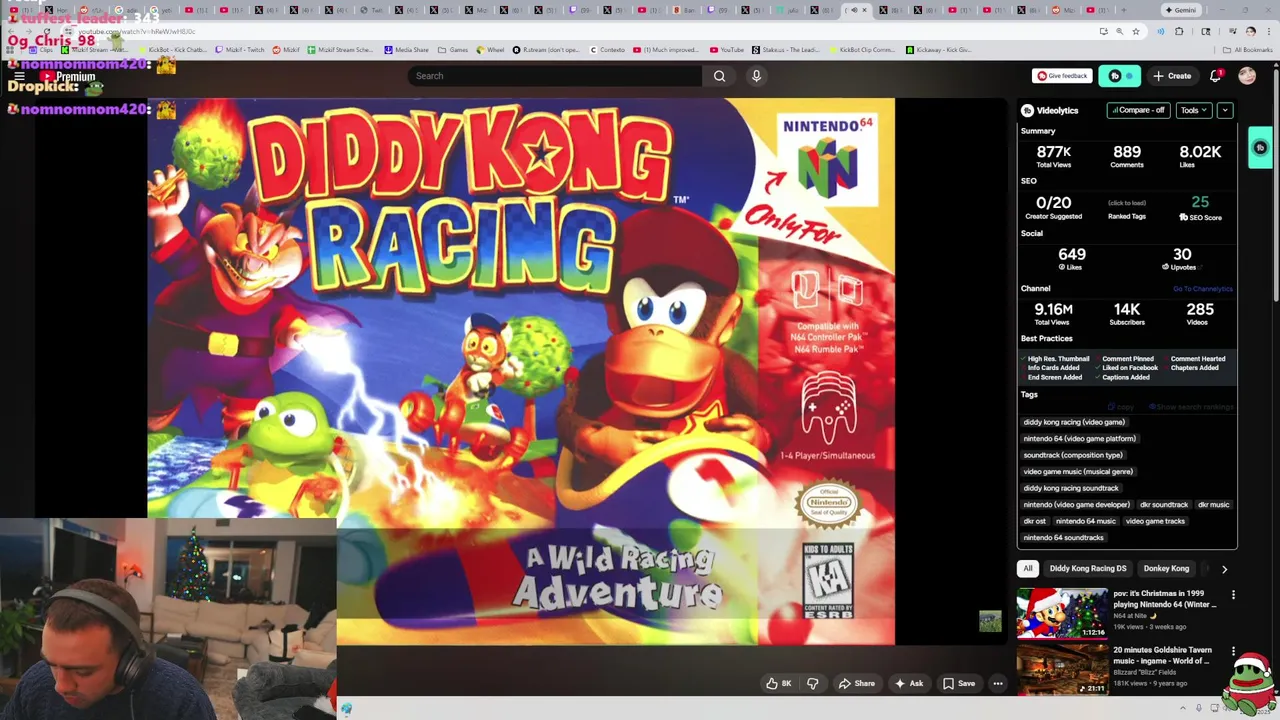Click the Save button

click(959, 684)
